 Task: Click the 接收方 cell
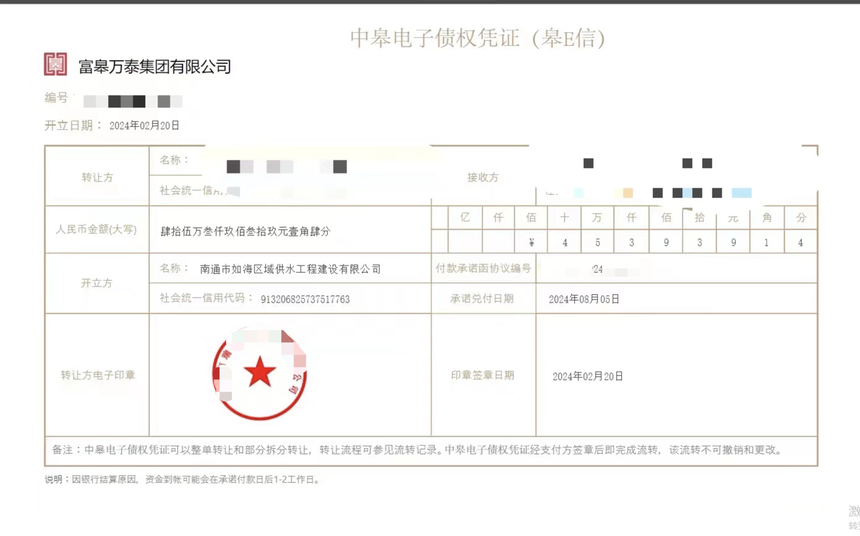(x=483, y=177)
